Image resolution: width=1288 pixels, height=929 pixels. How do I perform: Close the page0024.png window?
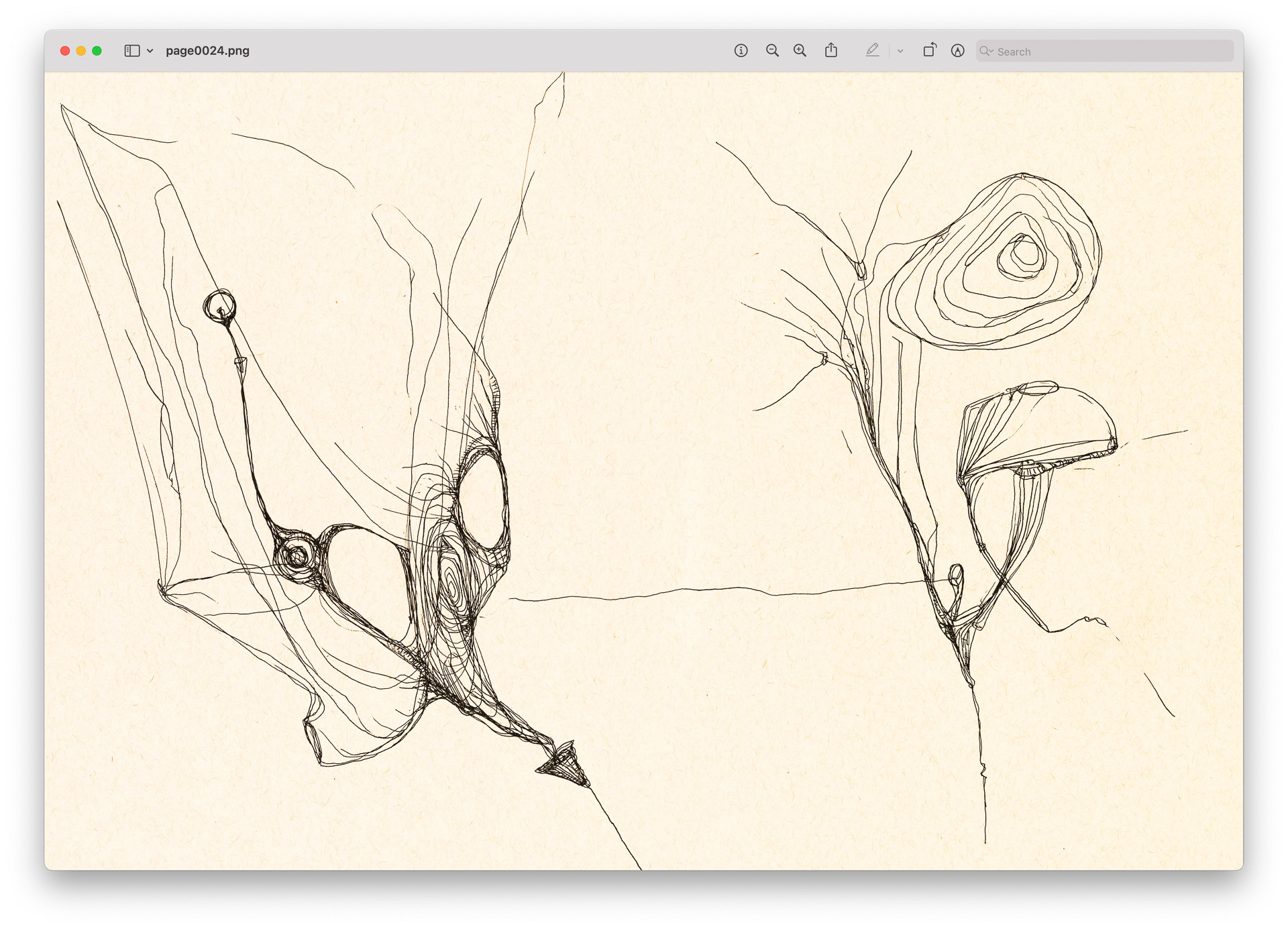click(x=64, y=50)
